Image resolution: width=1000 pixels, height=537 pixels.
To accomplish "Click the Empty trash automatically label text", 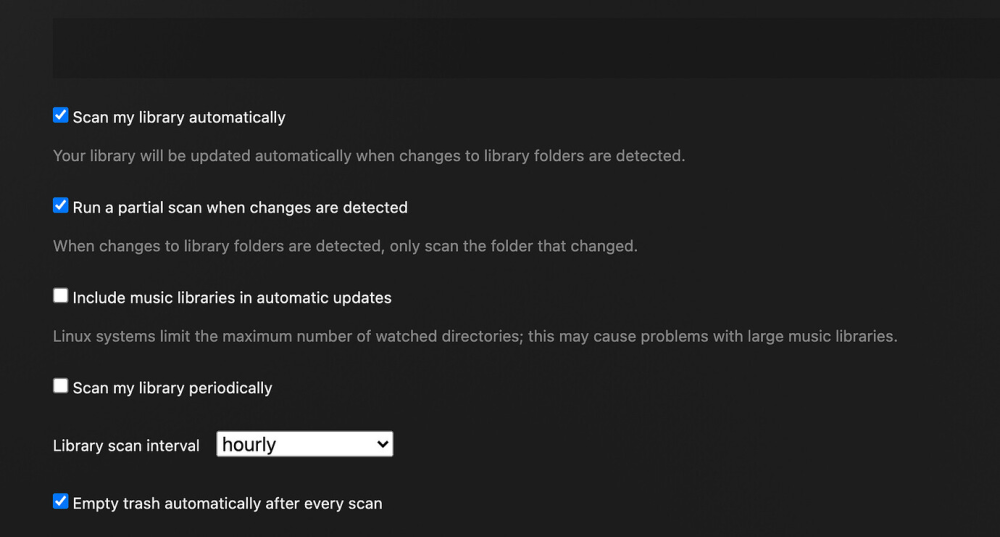I will click(228, 503).
